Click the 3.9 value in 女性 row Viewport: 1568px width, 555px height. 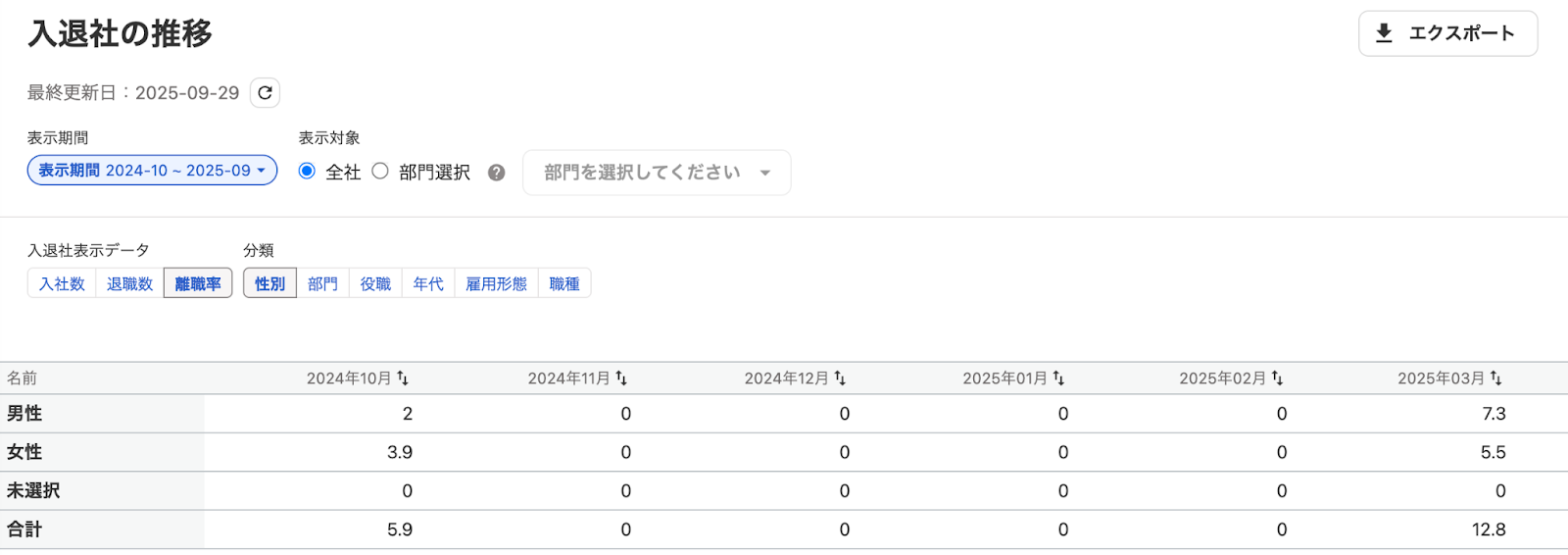[x=400, y=452]
